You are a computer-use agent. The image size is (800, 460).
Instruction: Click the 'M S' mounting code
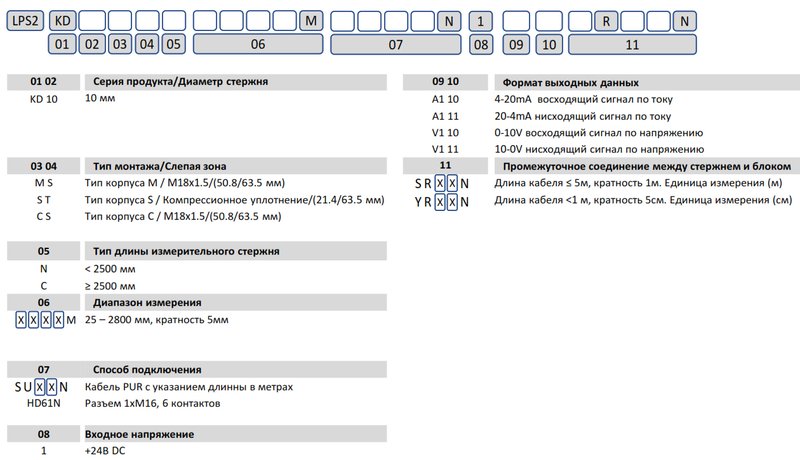pos(43,183)
